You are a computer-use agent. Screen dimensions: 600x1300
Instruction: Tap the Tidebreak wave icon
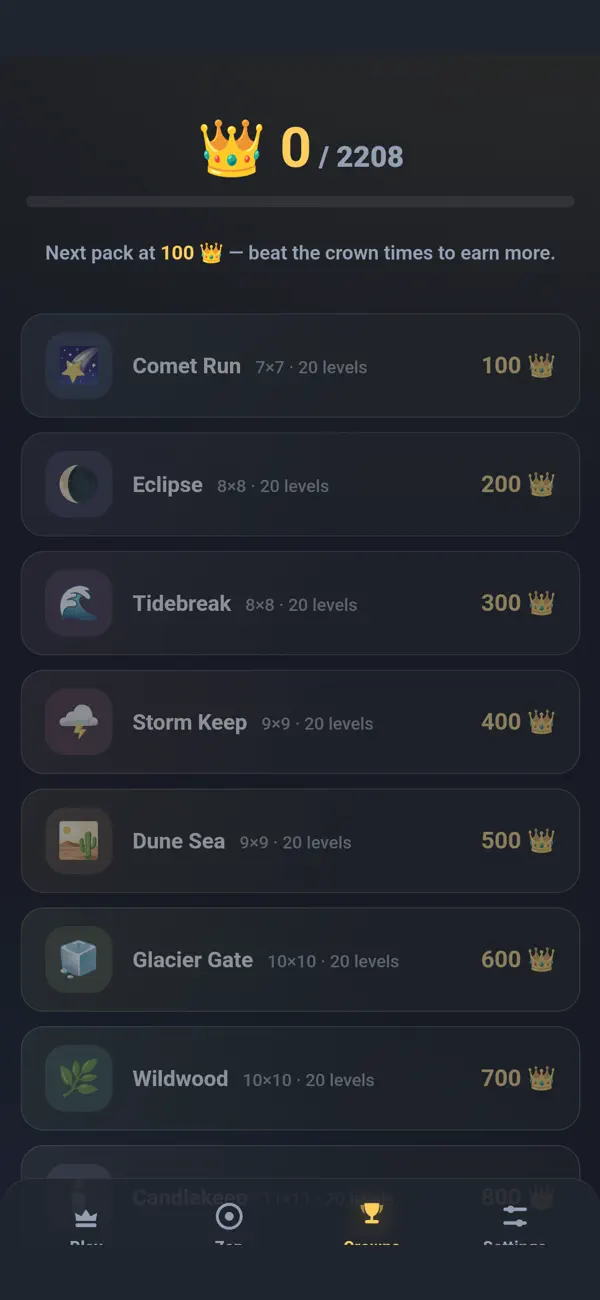[x=78, y=604]
